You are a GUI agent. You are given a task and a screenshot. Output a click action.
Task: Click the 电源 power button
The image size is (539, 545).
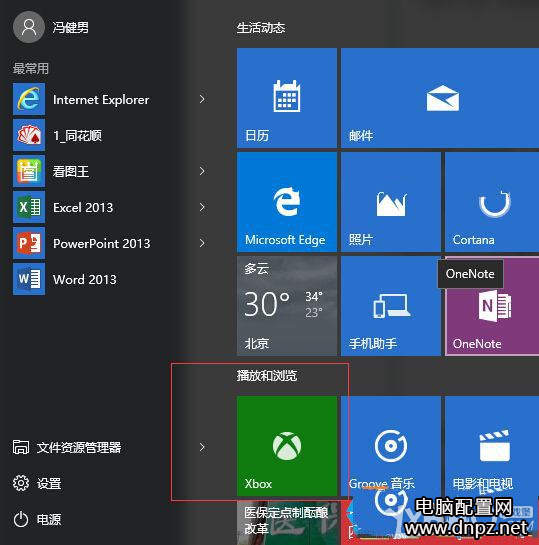point(37,520)
